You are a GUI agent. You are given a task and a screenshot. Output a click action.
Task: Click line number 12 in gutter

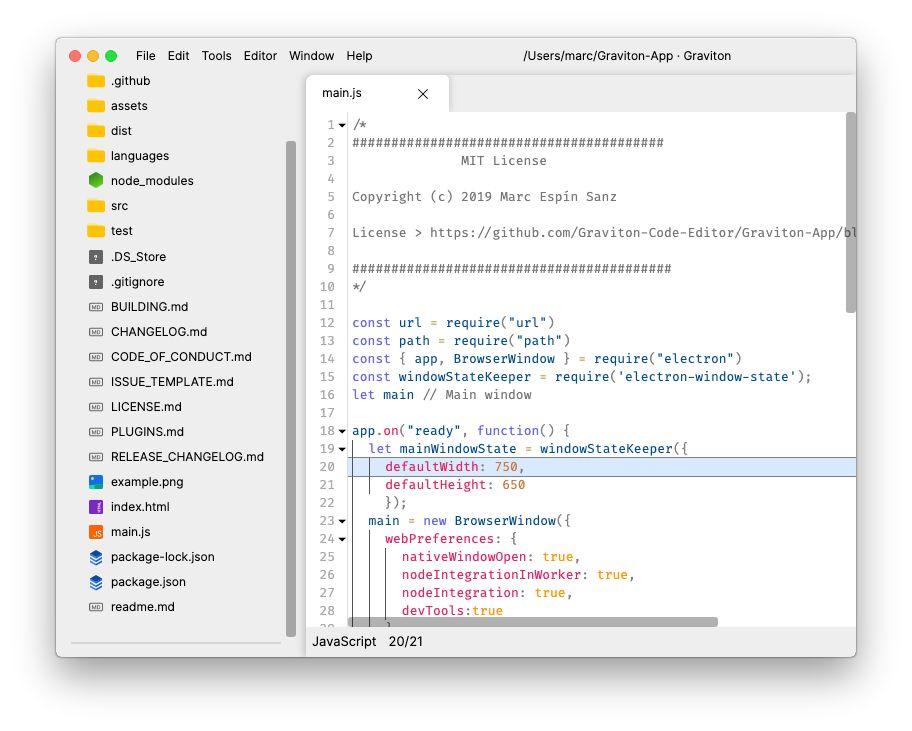click(x=327, y=323)
